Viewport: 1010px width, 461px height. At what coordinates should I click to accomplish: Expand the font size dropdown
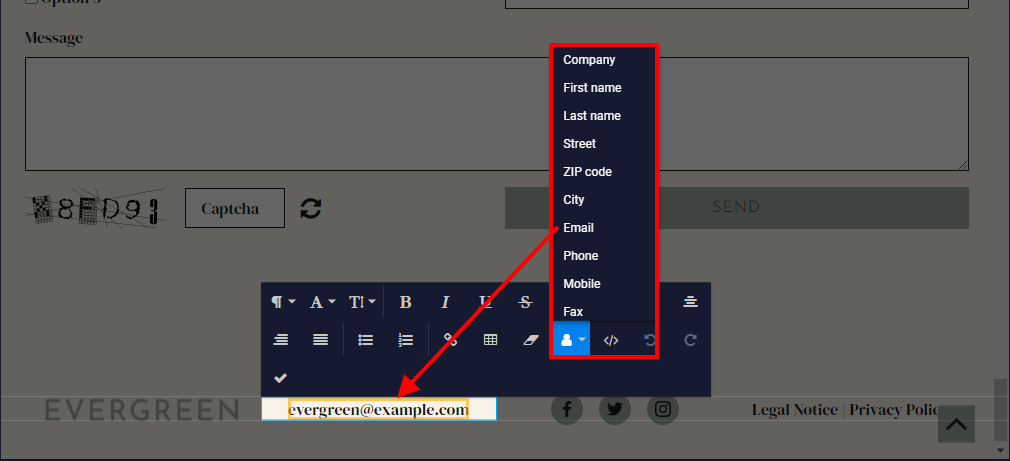362,302
